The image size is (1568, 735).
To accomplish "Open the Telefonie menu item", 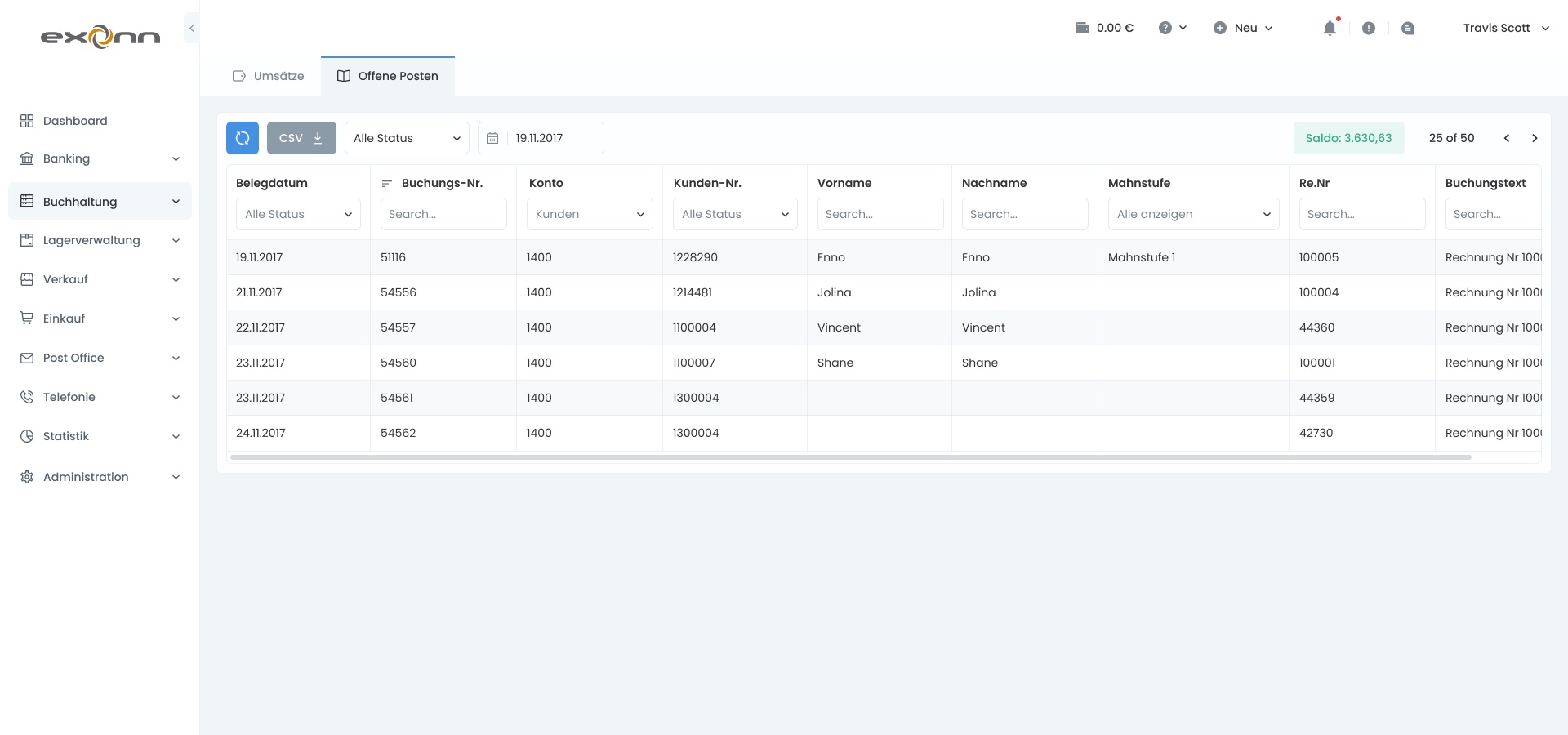I will point(100,397).
